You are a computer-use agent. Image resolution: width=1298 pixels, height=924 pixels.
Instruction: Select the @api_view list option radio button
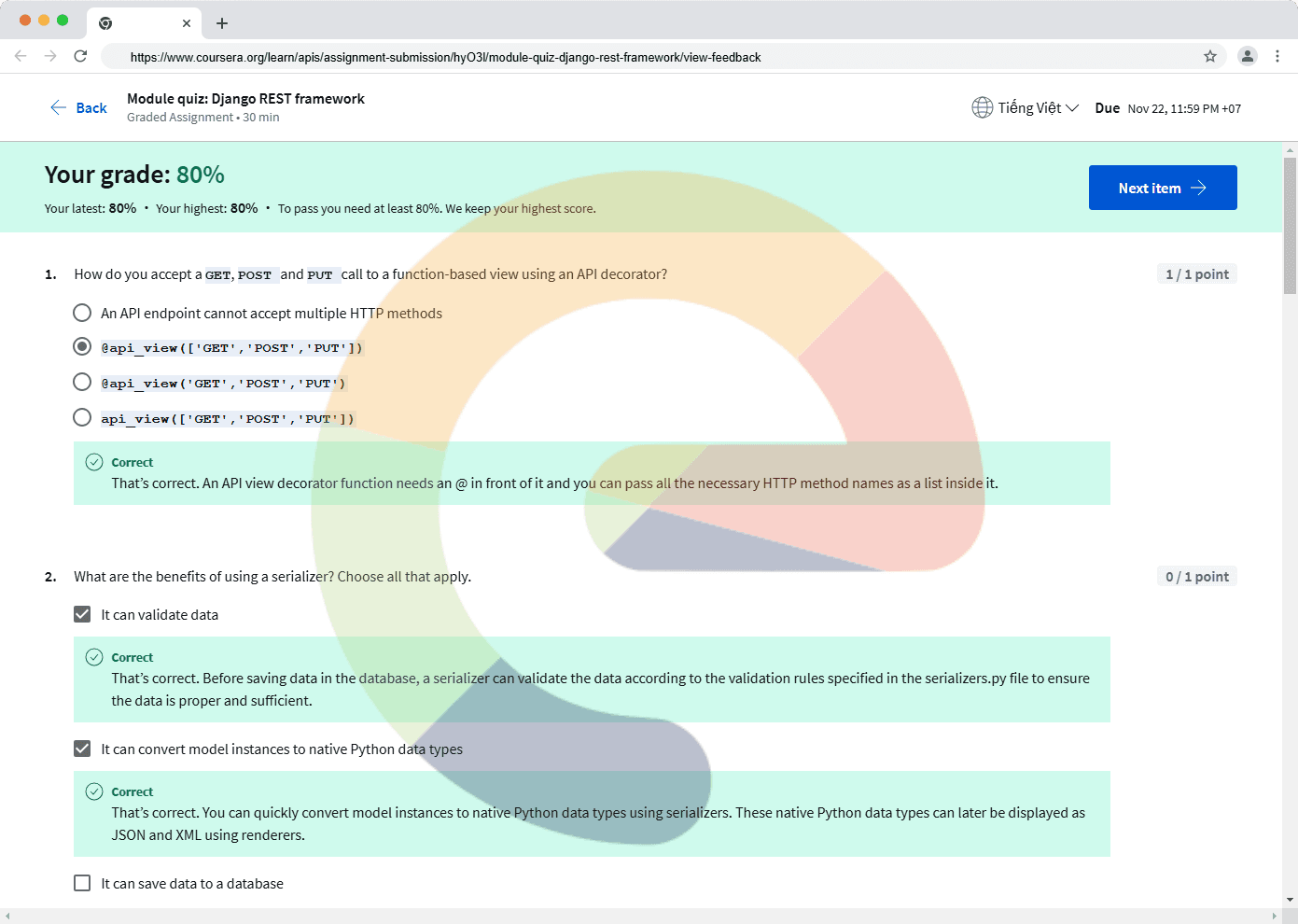(83, 347)
